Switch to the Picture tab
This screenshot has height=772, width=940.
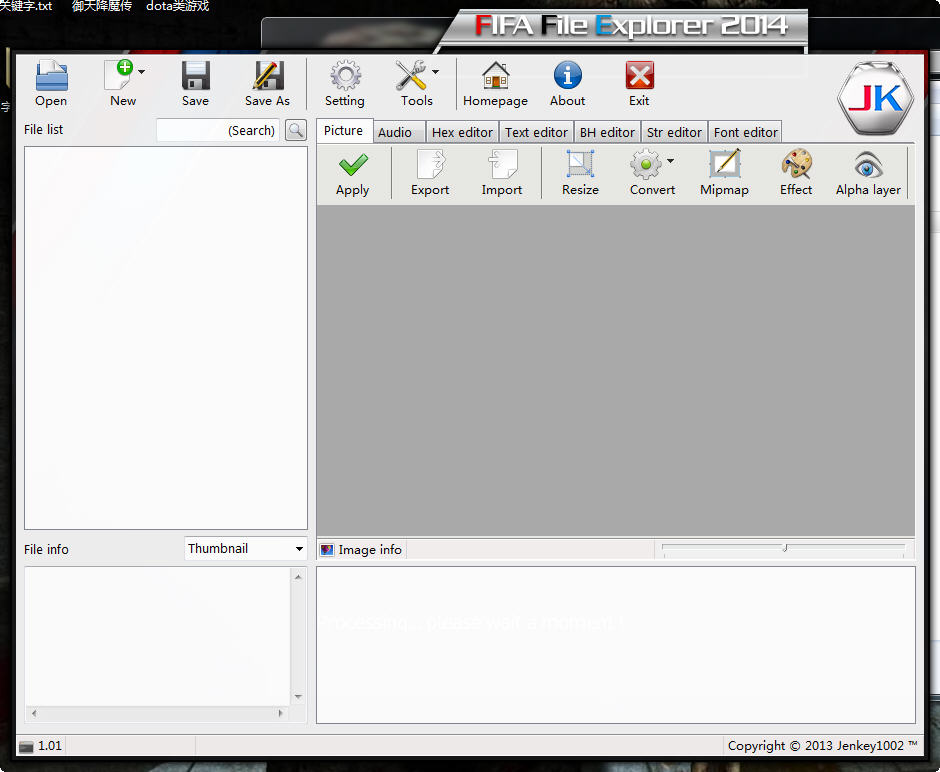344,131
